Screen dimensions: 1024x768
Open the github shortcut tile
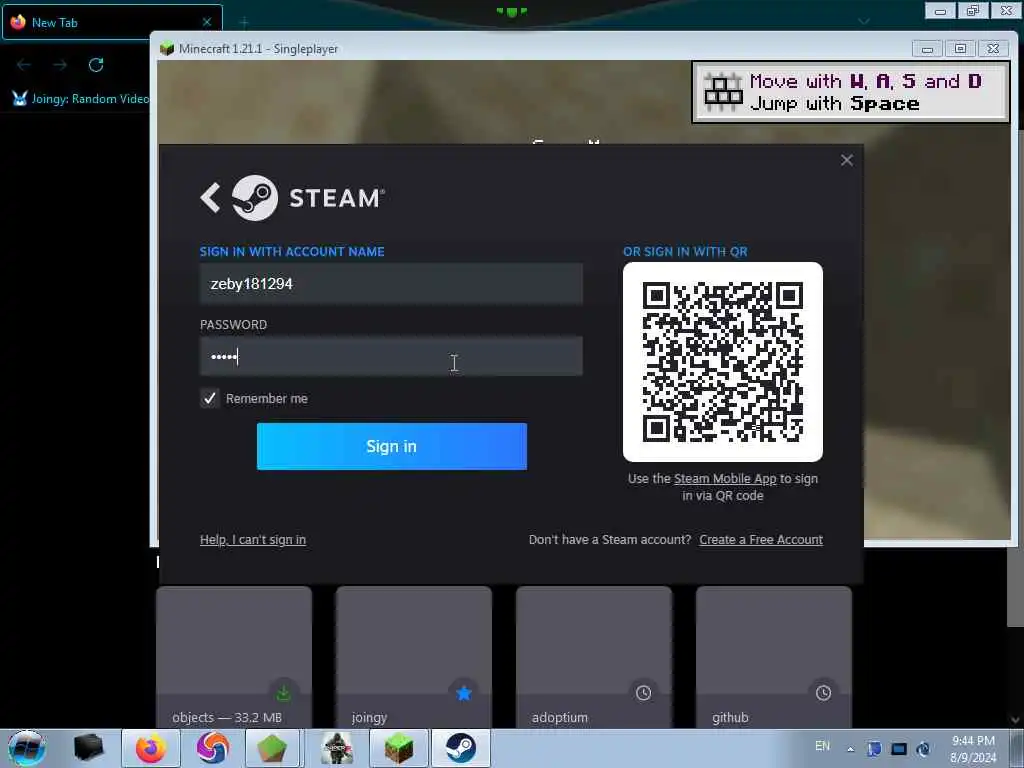[774, 657]
